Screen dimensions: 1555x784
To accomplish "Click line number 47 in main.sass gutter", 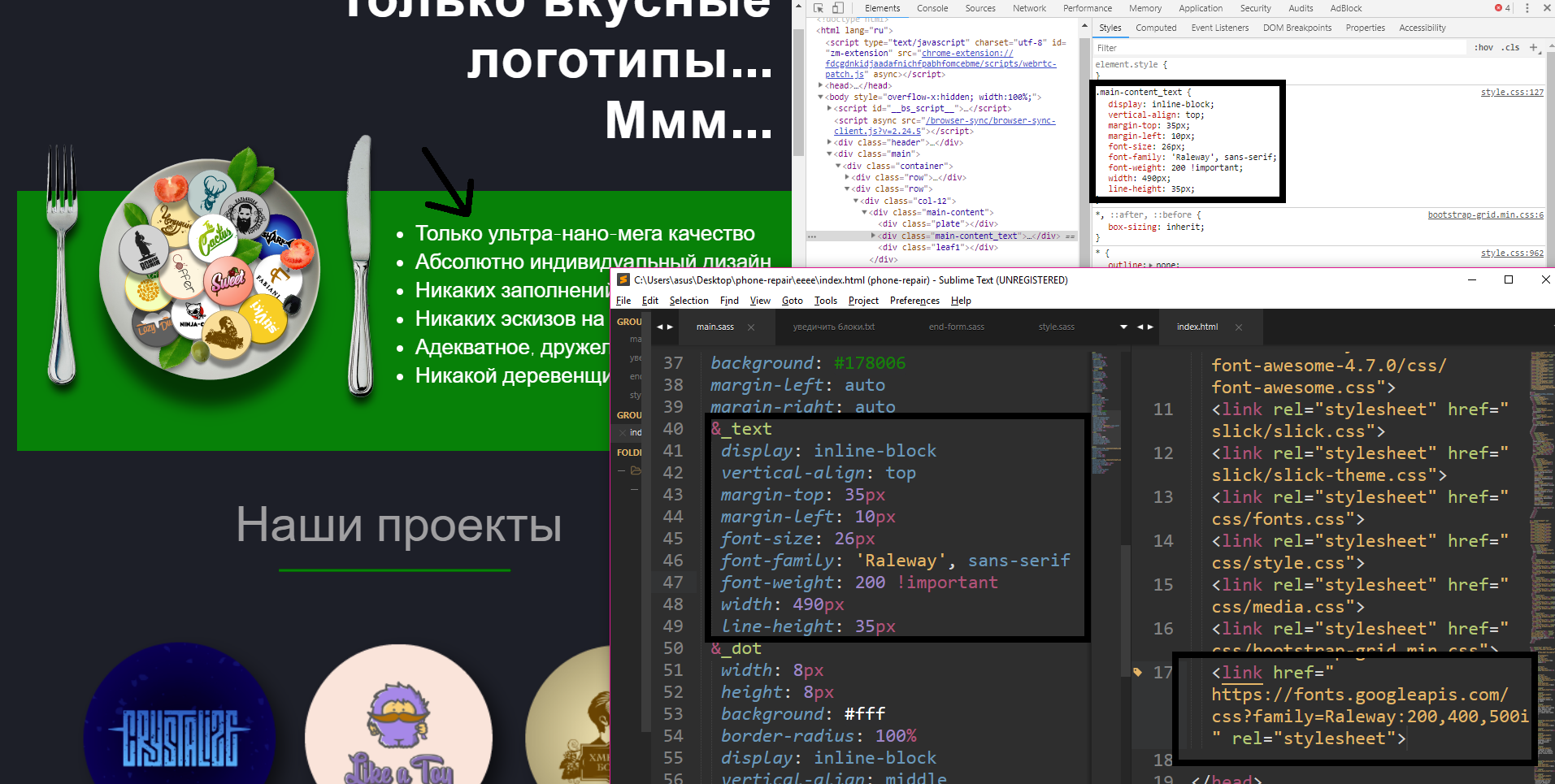I will tap(673, 583).
